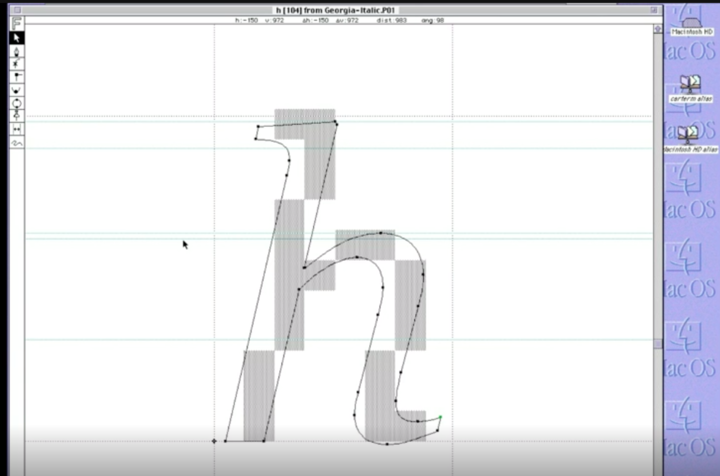
Task: Select the corner point tool
Action: 17,77
